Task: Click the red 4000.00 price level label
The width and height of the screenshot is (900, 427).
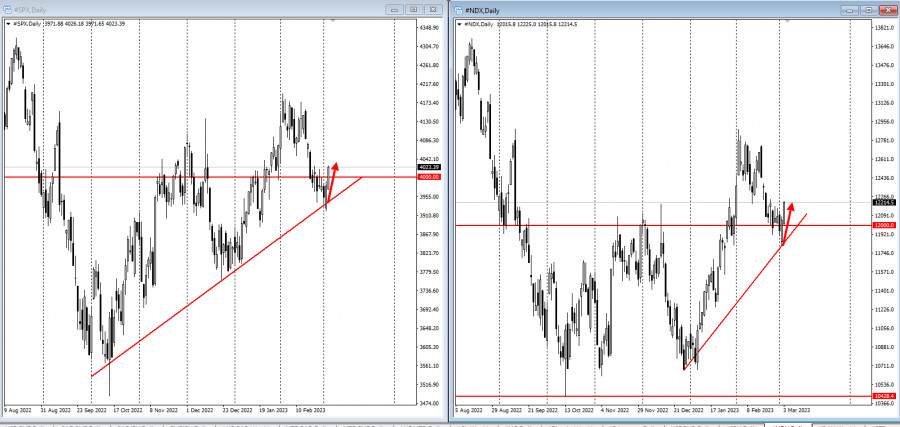Action: coord(430,177)
